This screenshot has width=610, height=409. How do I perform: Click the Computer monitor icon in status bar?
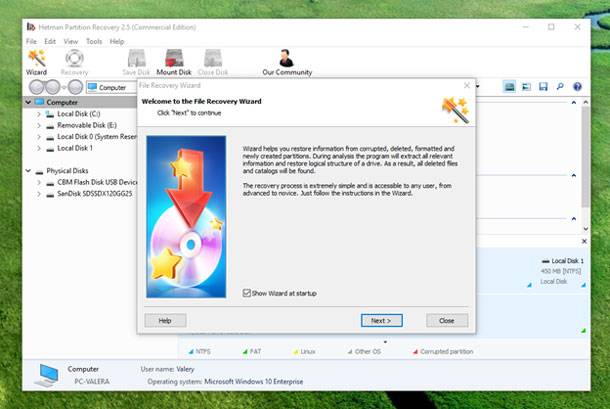click(x=47, y=375)
